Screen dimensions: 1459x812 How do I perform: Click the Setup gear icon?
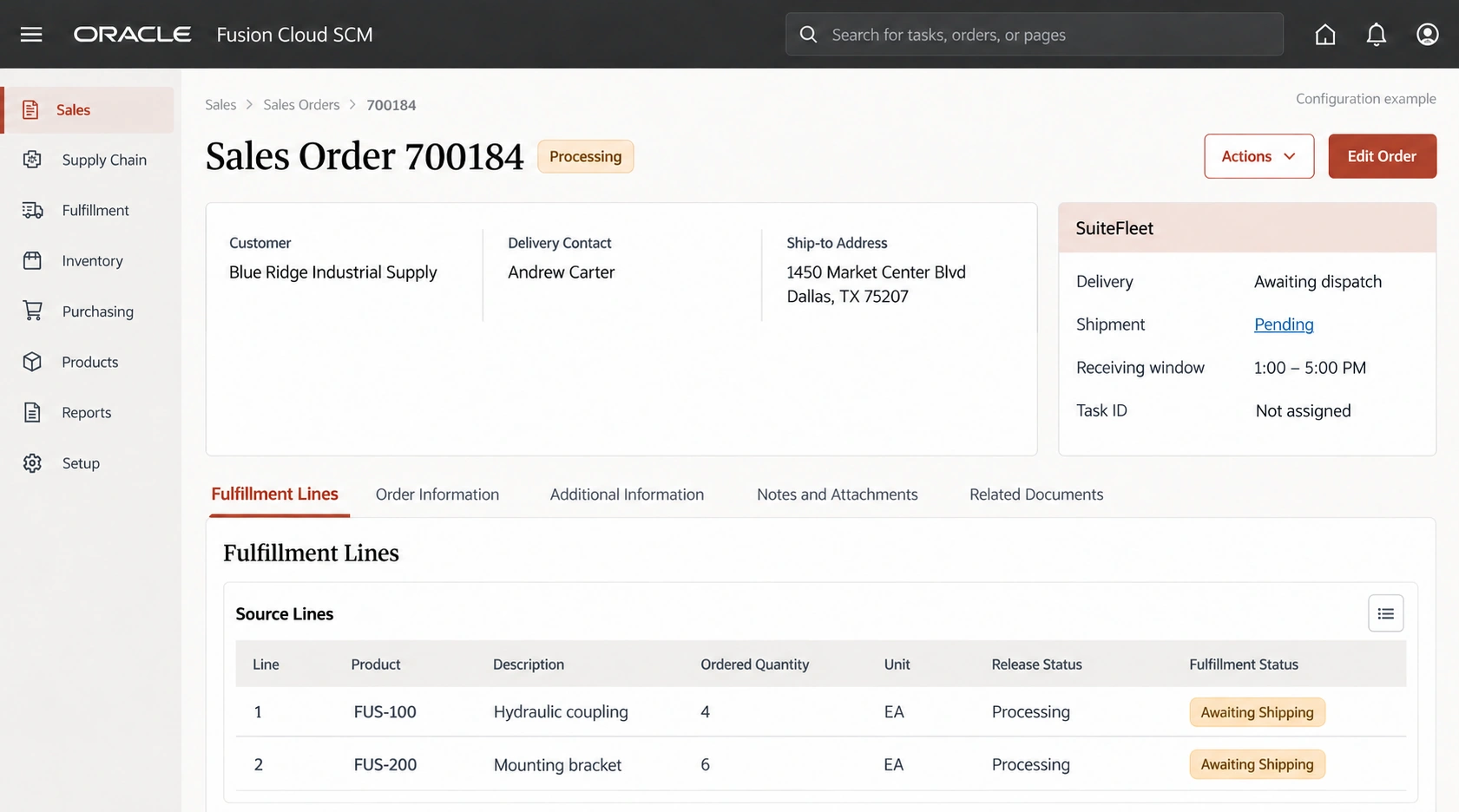click(x=32, y=463)
